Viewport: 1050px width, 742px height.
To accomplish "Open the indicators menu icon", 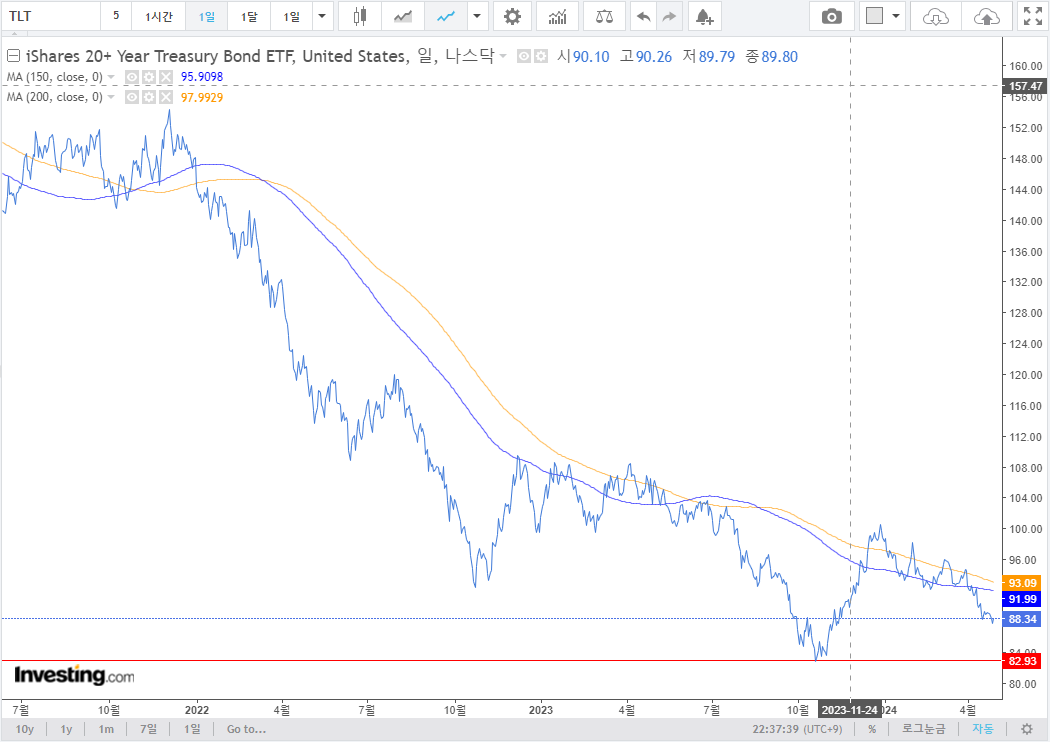I will pos(557,16).
